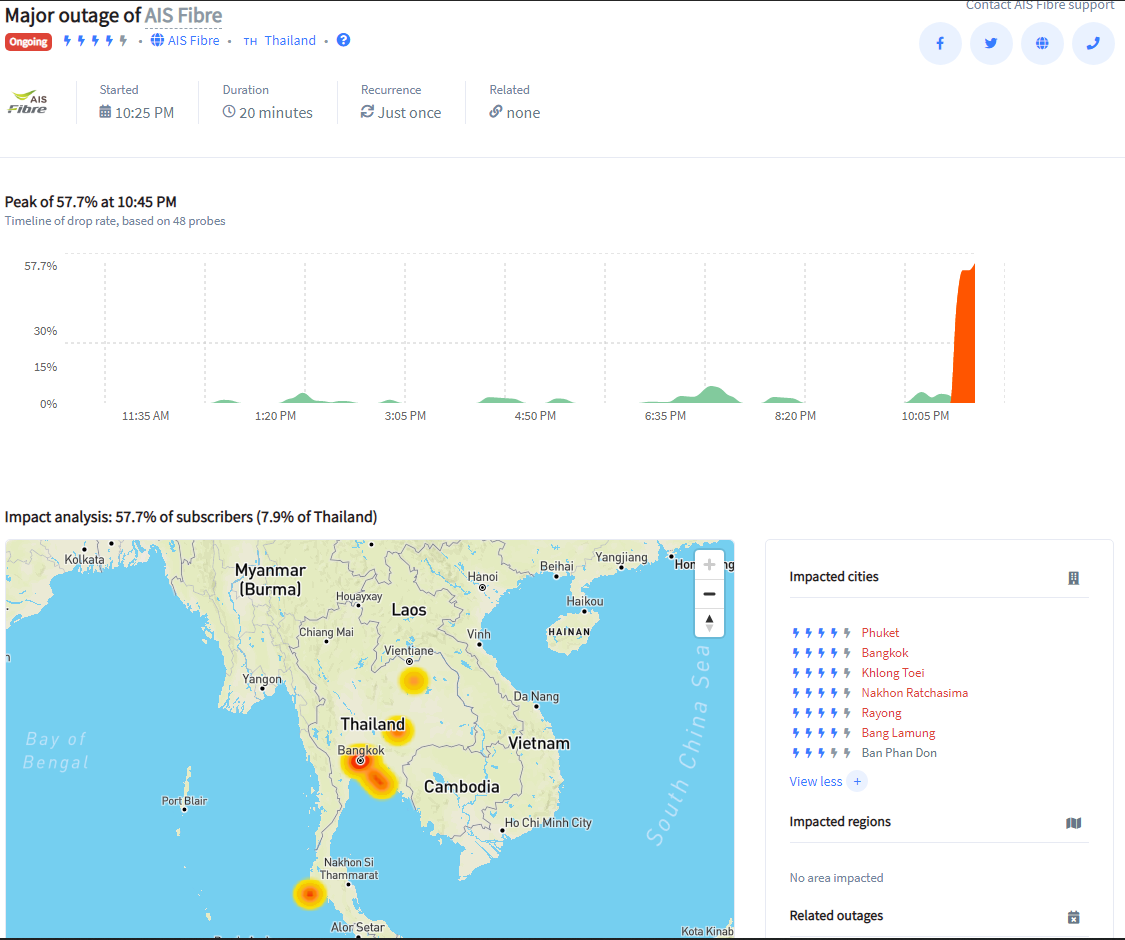Click the Impacted cities building icon

click(1073, 578)
